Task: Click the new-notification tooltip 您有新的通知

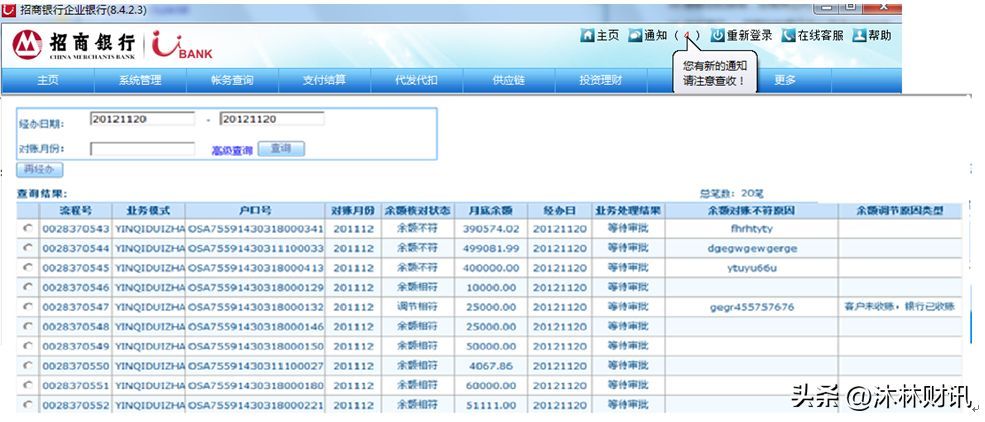Action: click(x=715, y=73)
